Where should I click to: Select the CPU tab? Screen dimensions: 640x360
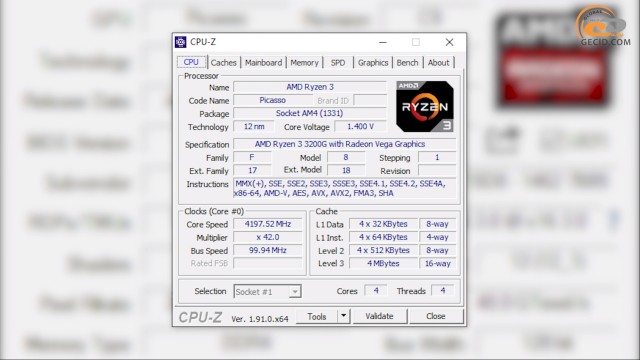click(x=191, y=62)
